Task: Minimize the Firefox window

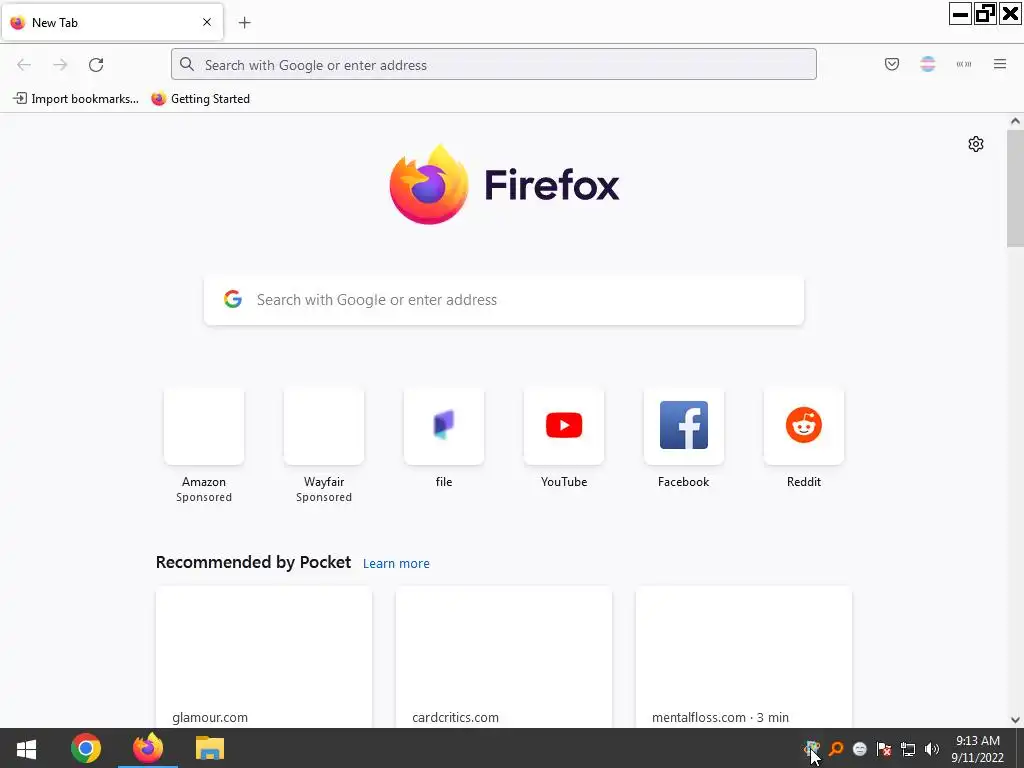Action: coord(960,13)
